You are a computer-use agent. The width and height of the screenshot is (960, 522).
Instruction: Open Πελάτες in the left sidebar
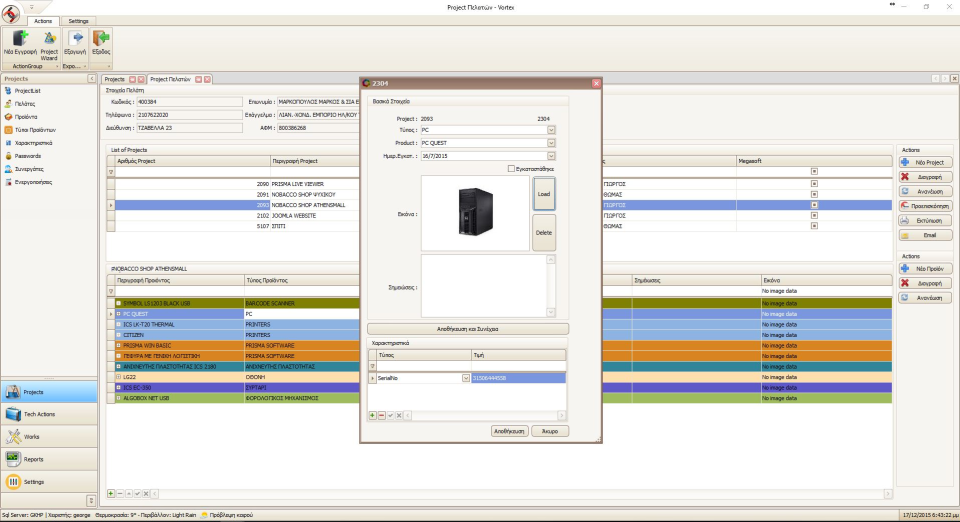coord(25,103)
